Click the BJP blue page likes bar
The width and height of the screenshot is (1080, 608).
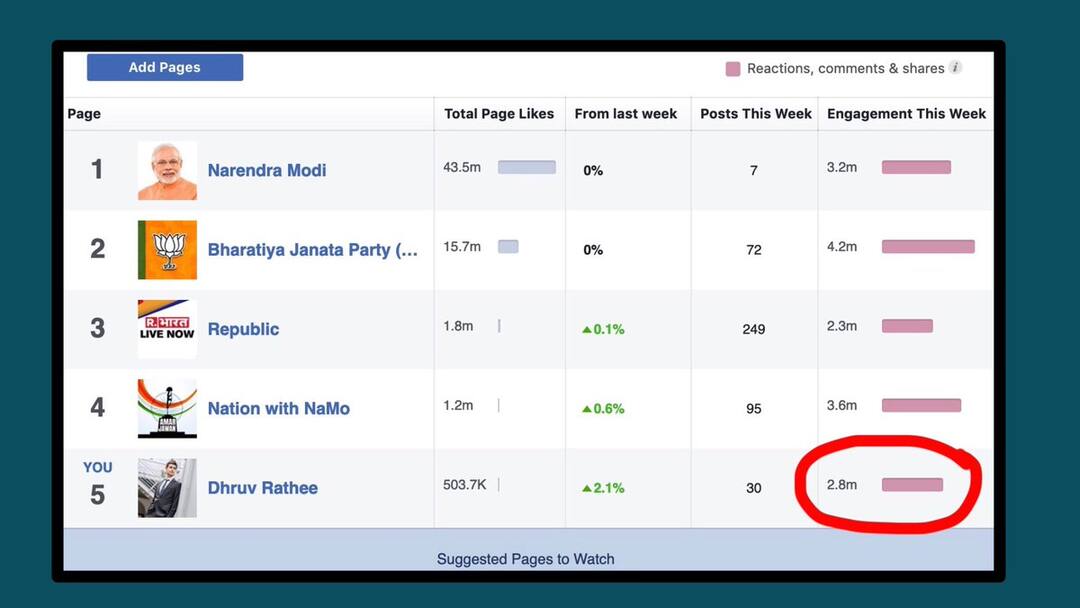pos(508,247)
